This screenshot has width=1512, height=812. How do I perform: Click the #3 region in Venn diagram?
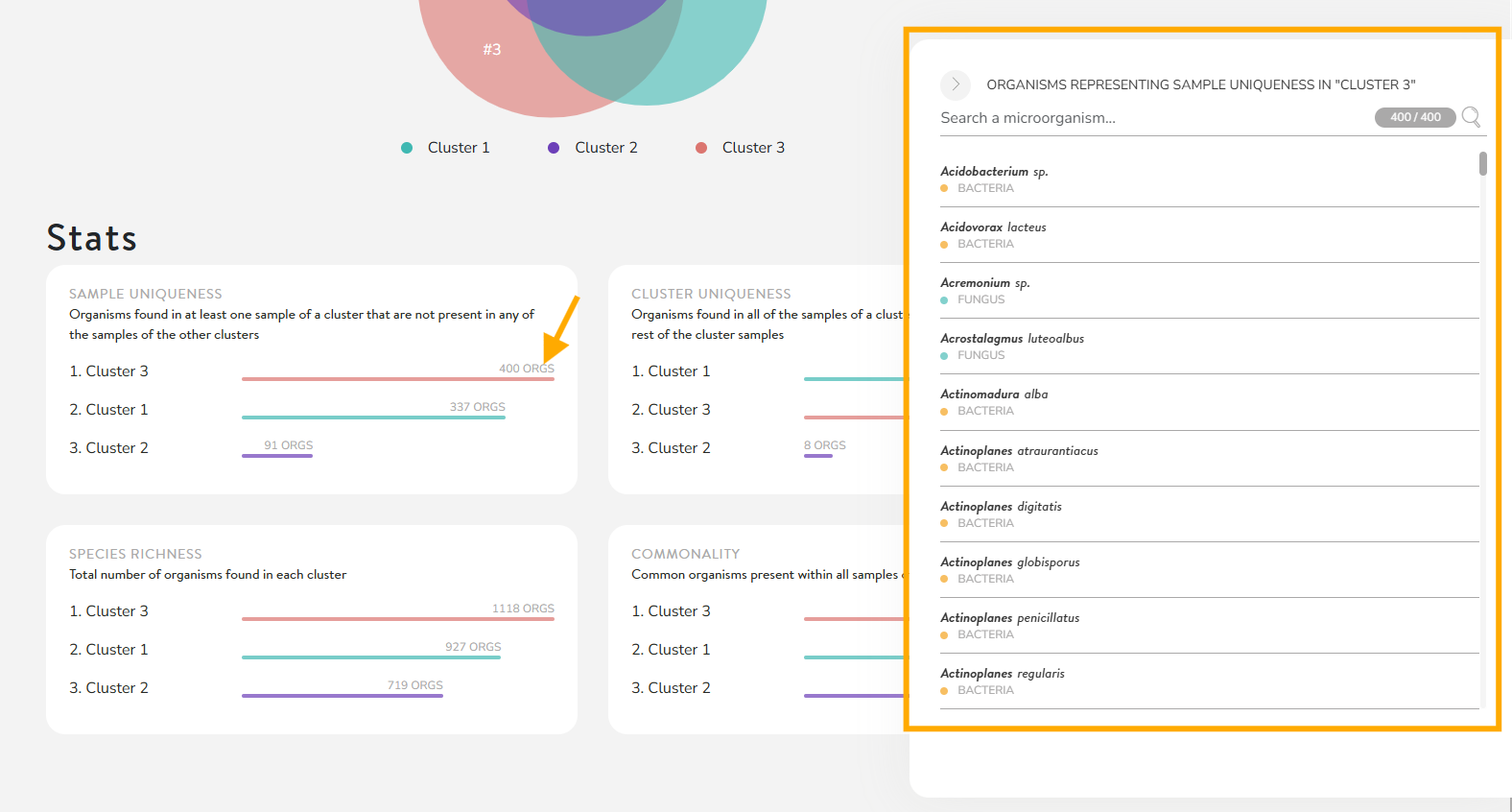coord(491,49)
